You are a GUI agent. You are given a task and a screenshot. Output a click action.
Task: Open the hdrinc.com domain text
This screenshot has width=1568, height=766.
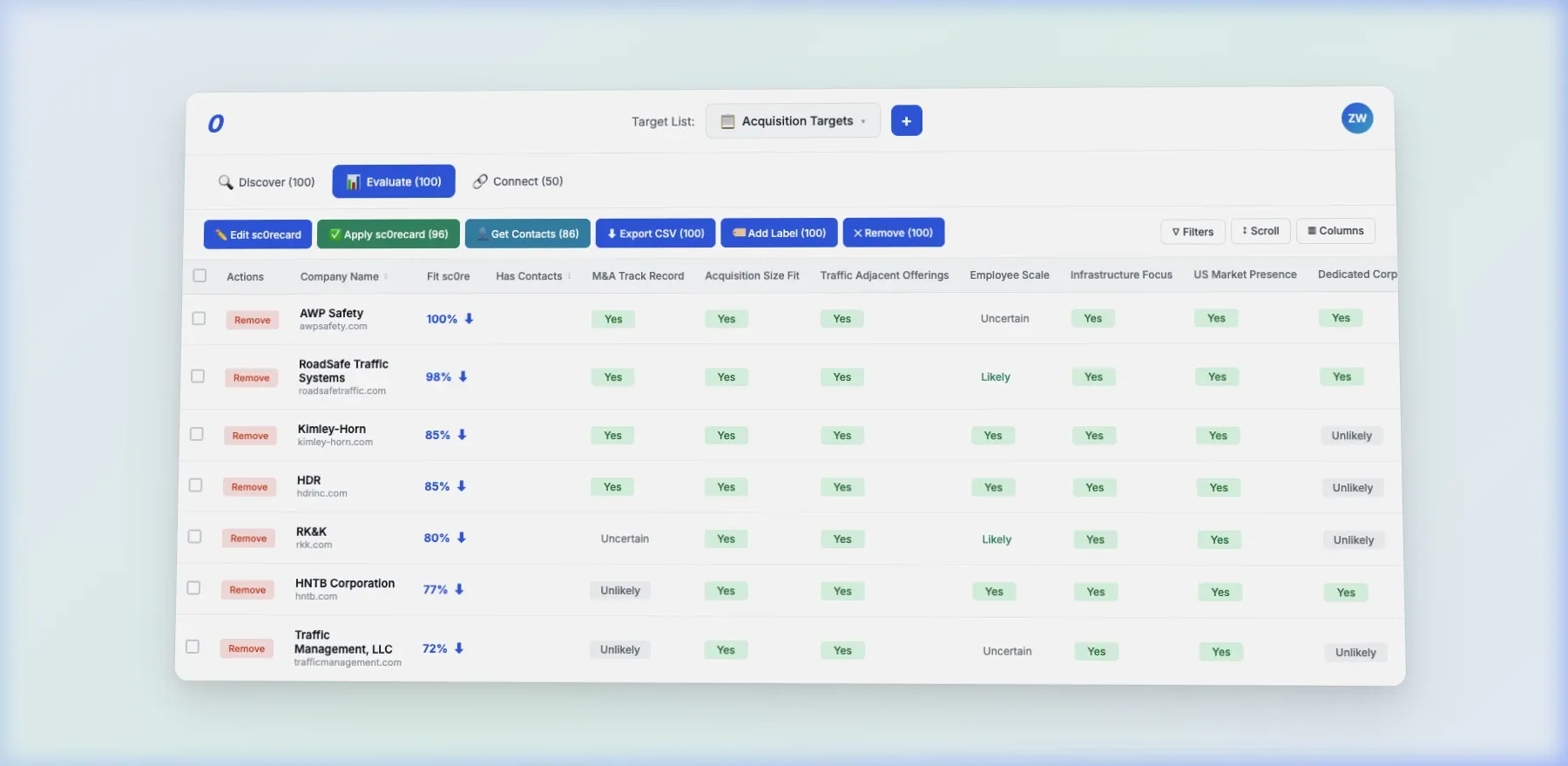pos(322,494)
